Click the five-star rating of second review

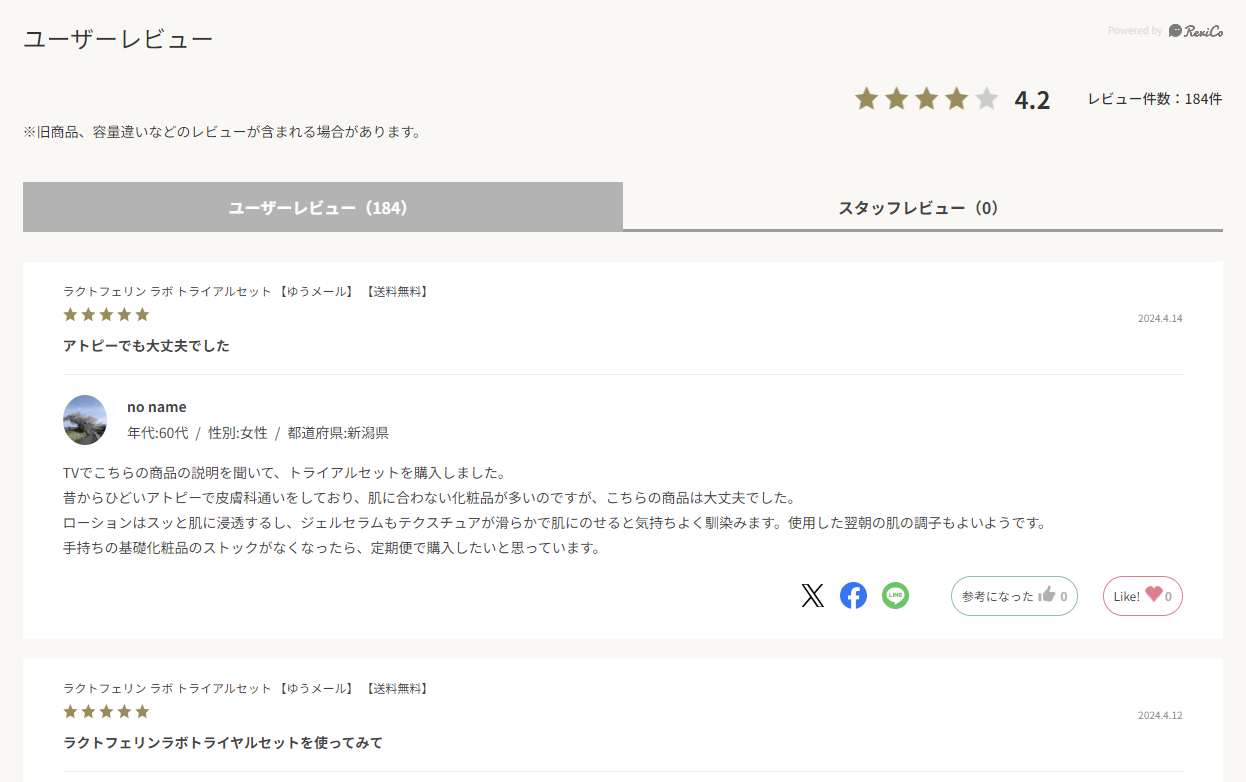pos(106,712)
